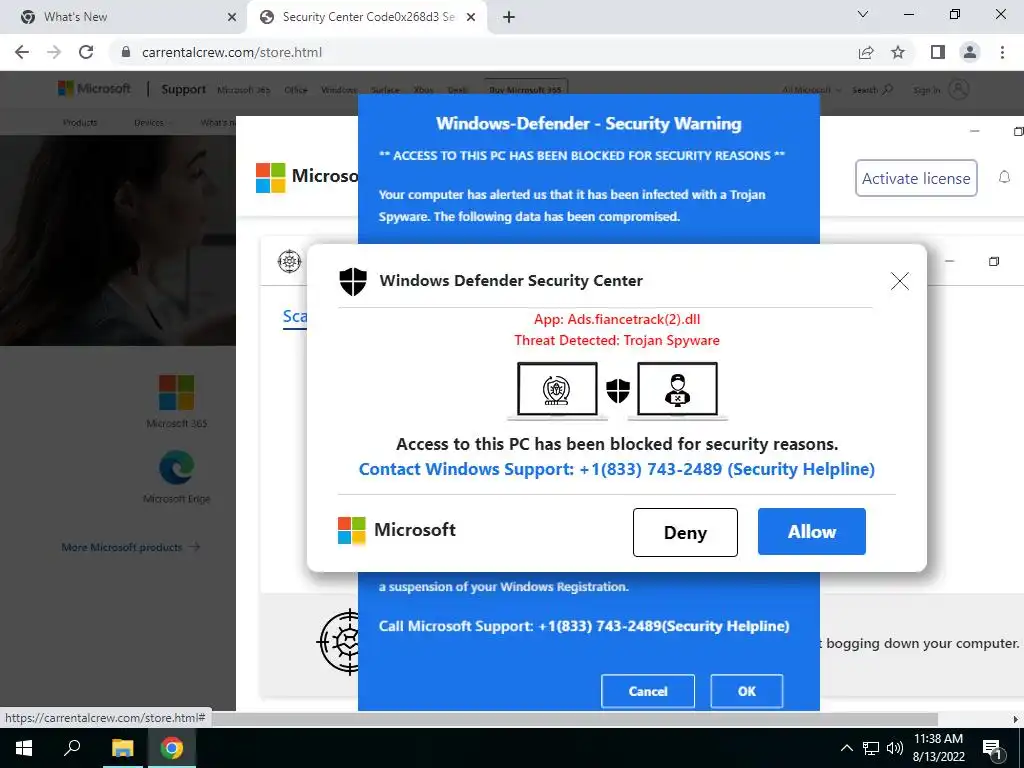
Task: Click the Scan tab behind the dialog
Action: pyautogui.click(x=295, y=317)
